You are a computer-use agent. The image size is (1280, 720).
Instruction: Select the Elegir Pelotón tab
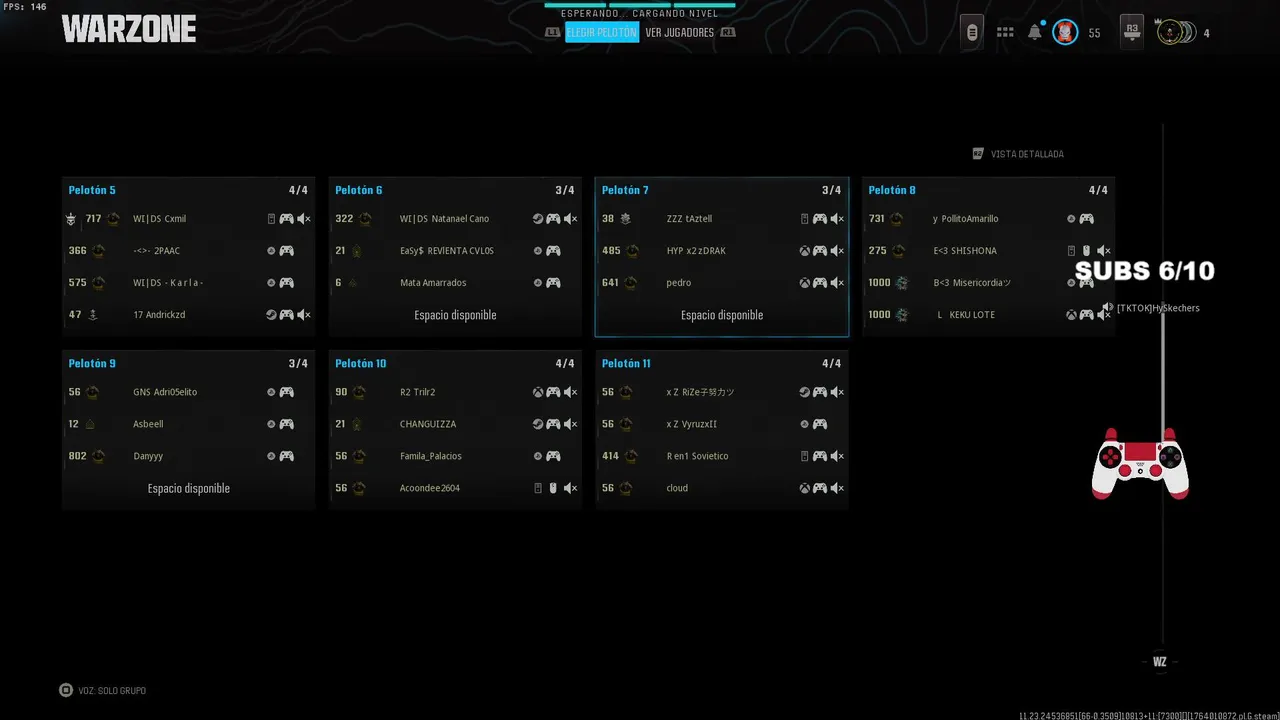(x=602, y=33)
